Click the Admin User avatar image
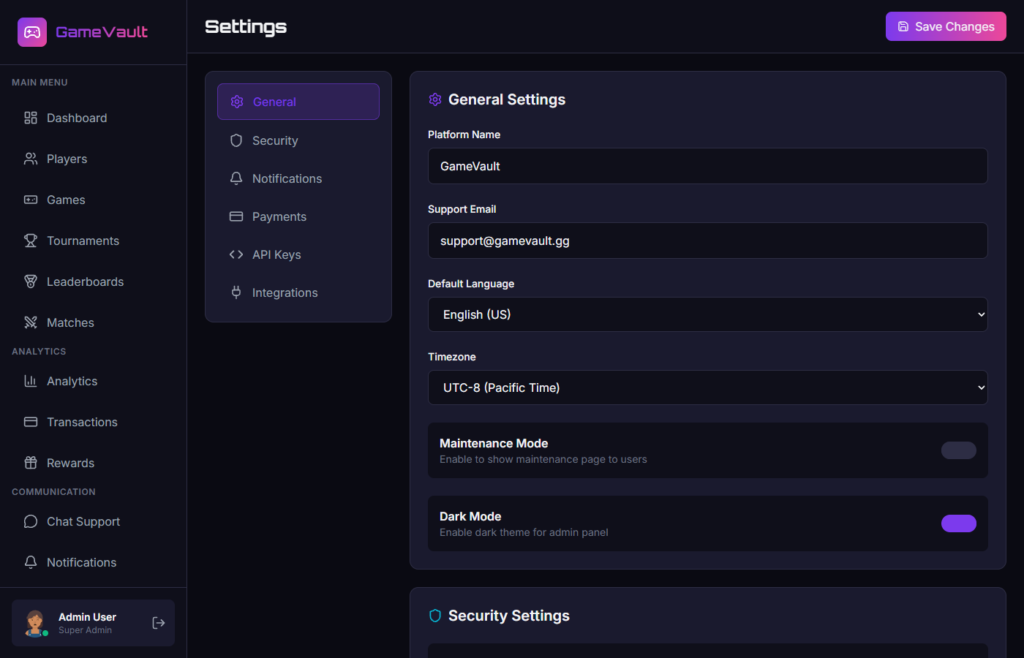 click(35, 623)
